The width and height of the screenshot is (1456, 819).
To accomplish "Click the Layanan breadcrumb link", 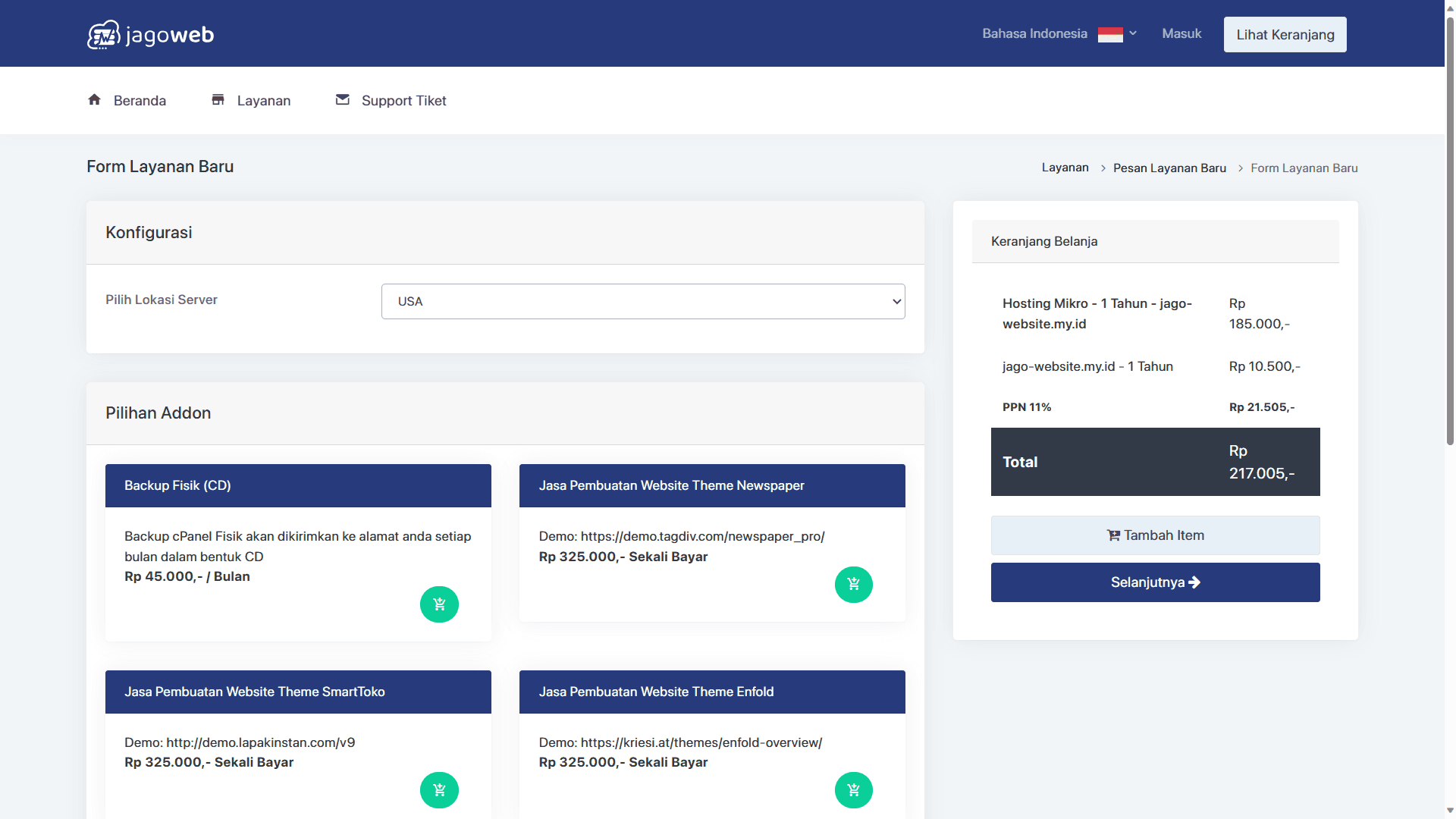I will (x=1065, y=168).
